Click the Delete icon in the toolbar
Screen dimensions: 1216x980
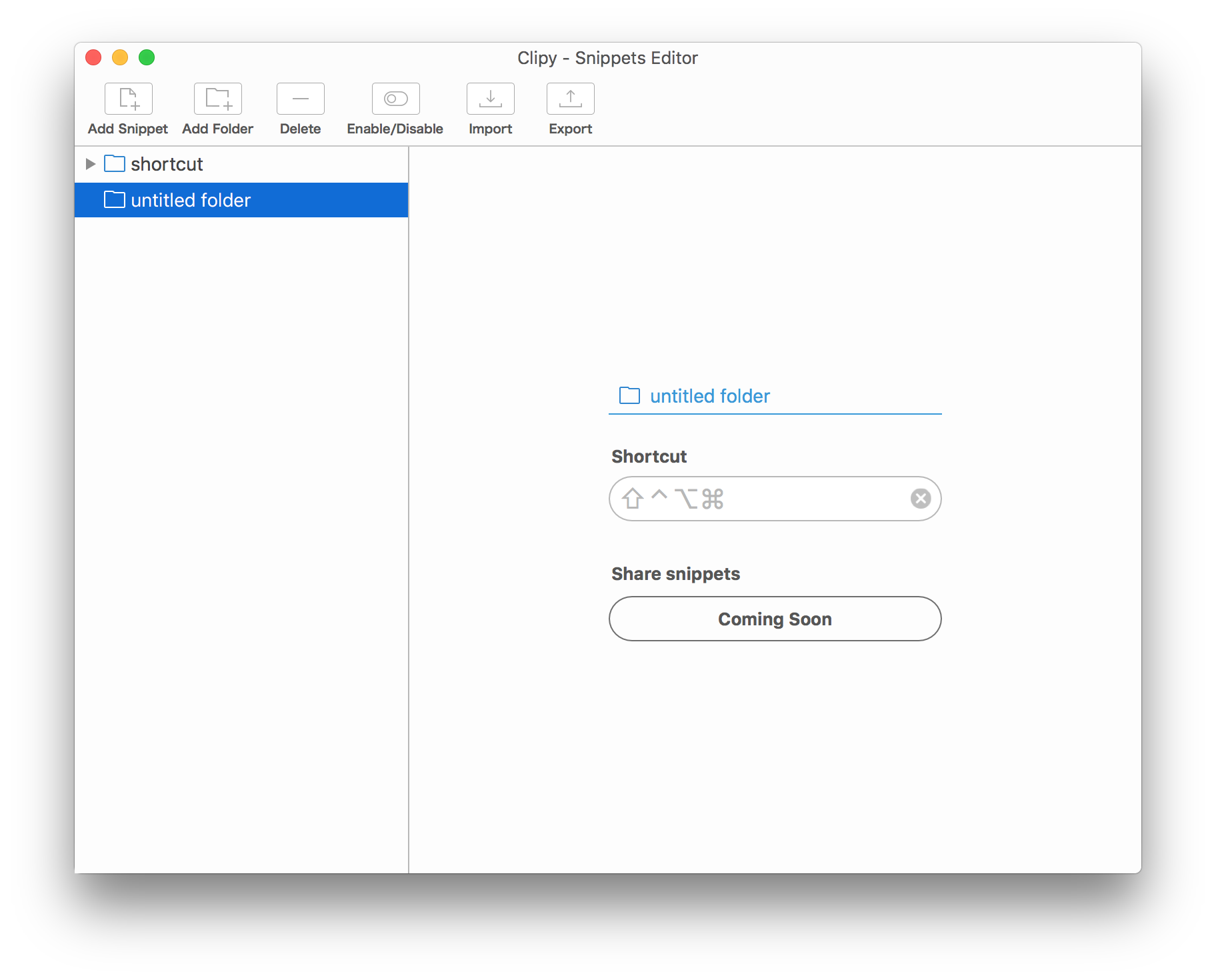tap(300, 99)
